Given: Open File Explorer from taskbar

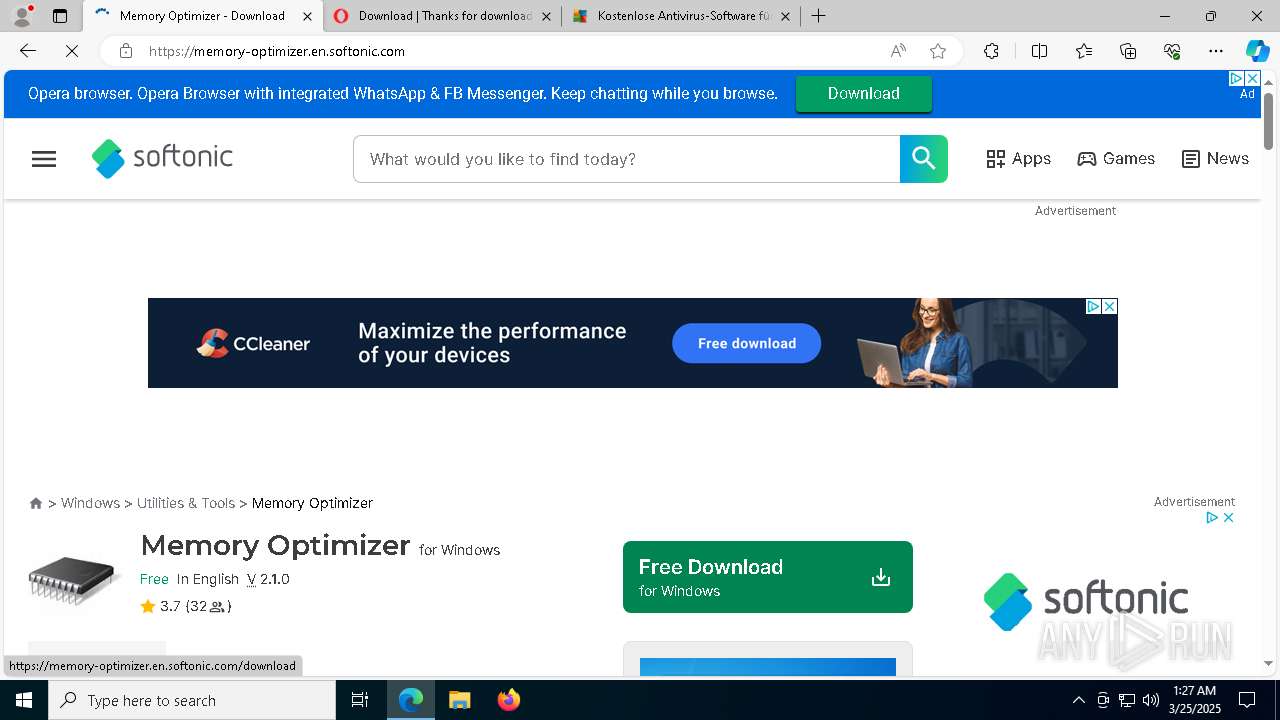Looking at the screenshot, I should [x=459, y=700].
